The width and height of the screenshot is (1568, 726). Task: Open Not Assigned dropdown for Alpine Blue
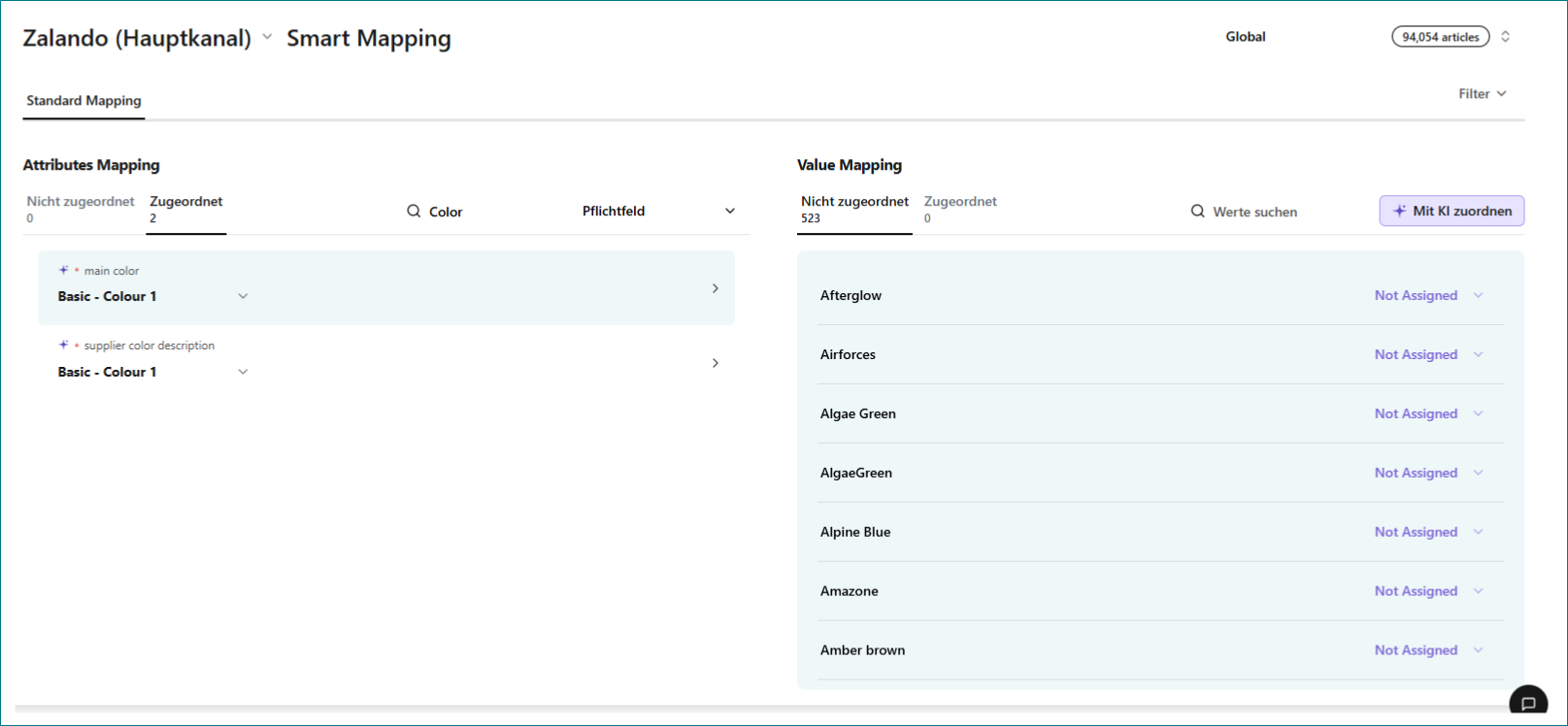tap(1429, 532)
